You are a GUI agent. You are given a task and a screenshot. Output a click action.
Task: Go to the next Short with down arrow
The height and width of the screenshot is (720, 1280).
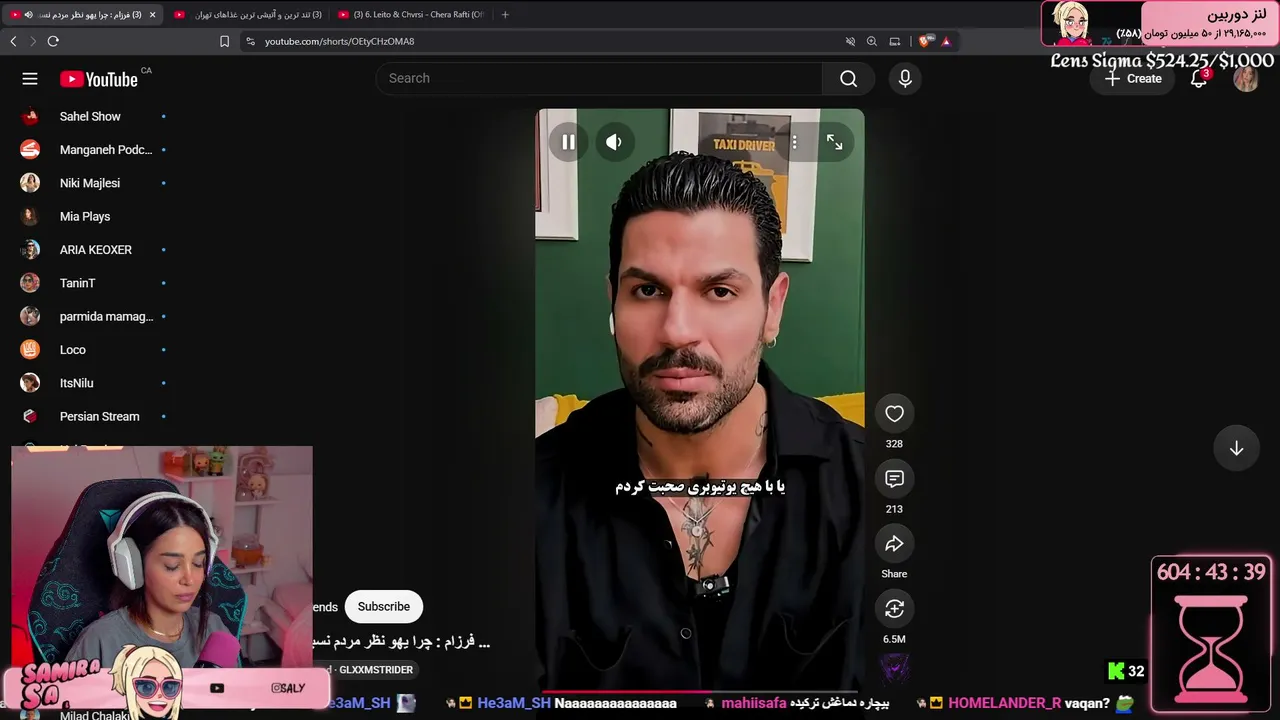click(x=1236, y=449)
